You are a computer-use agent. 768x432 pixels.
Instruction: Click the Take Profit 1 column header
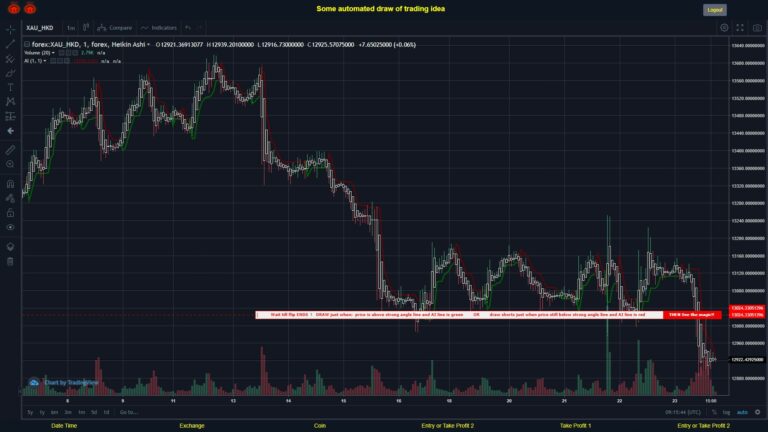pos(576,426)
